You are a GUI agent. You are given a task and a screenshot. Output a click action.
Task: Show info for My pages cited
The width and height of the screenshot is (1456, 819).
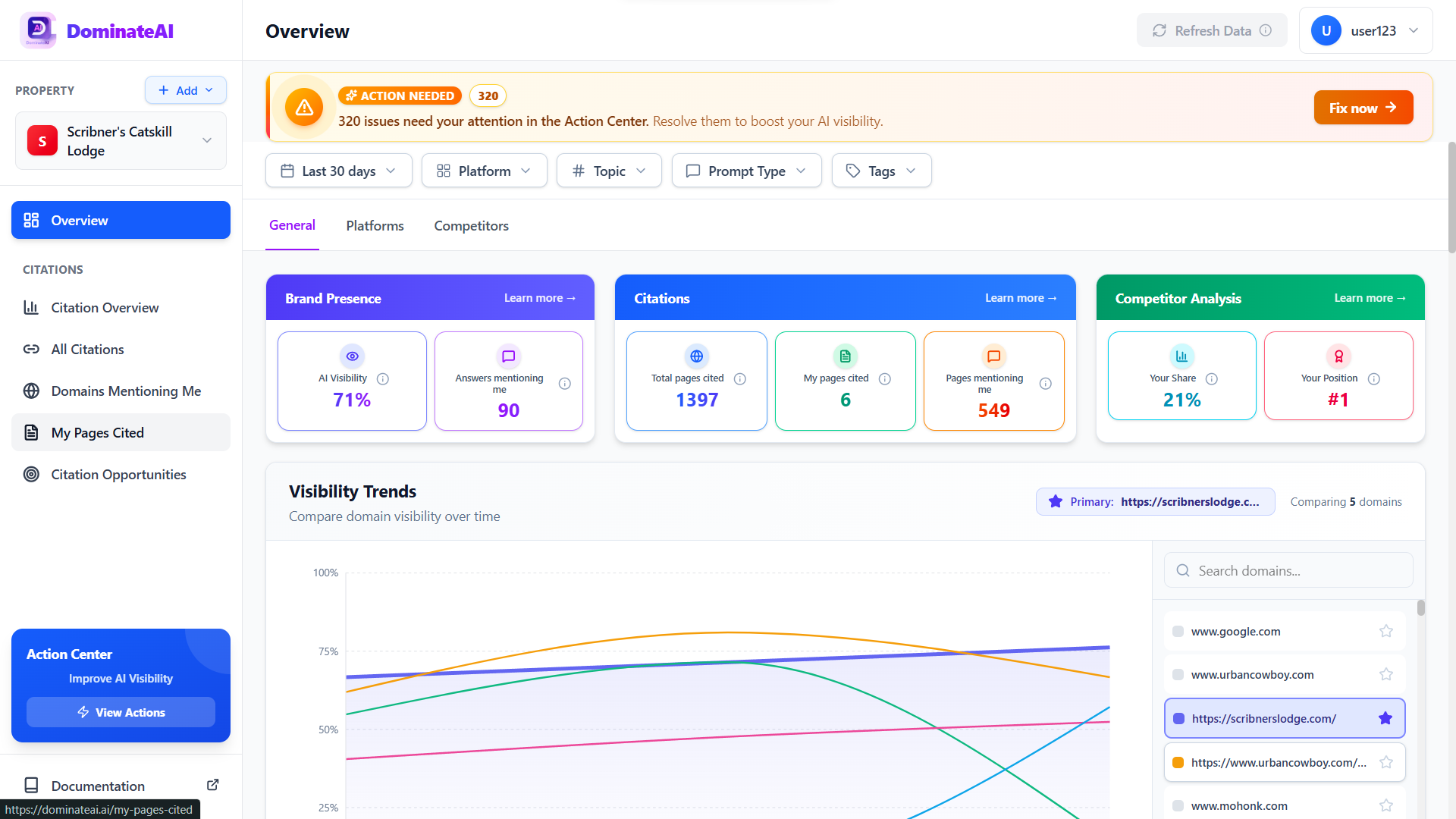point(885,378)
